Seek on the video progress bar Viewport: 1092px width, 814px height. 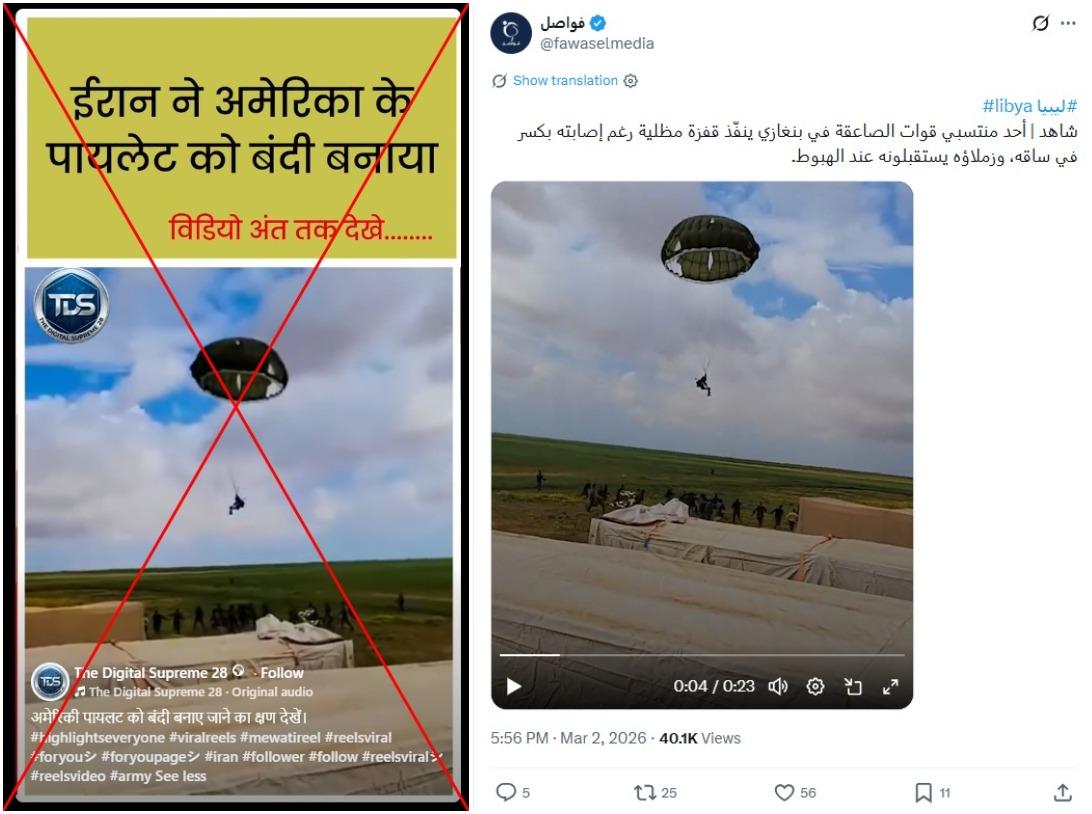pos(701,655)
